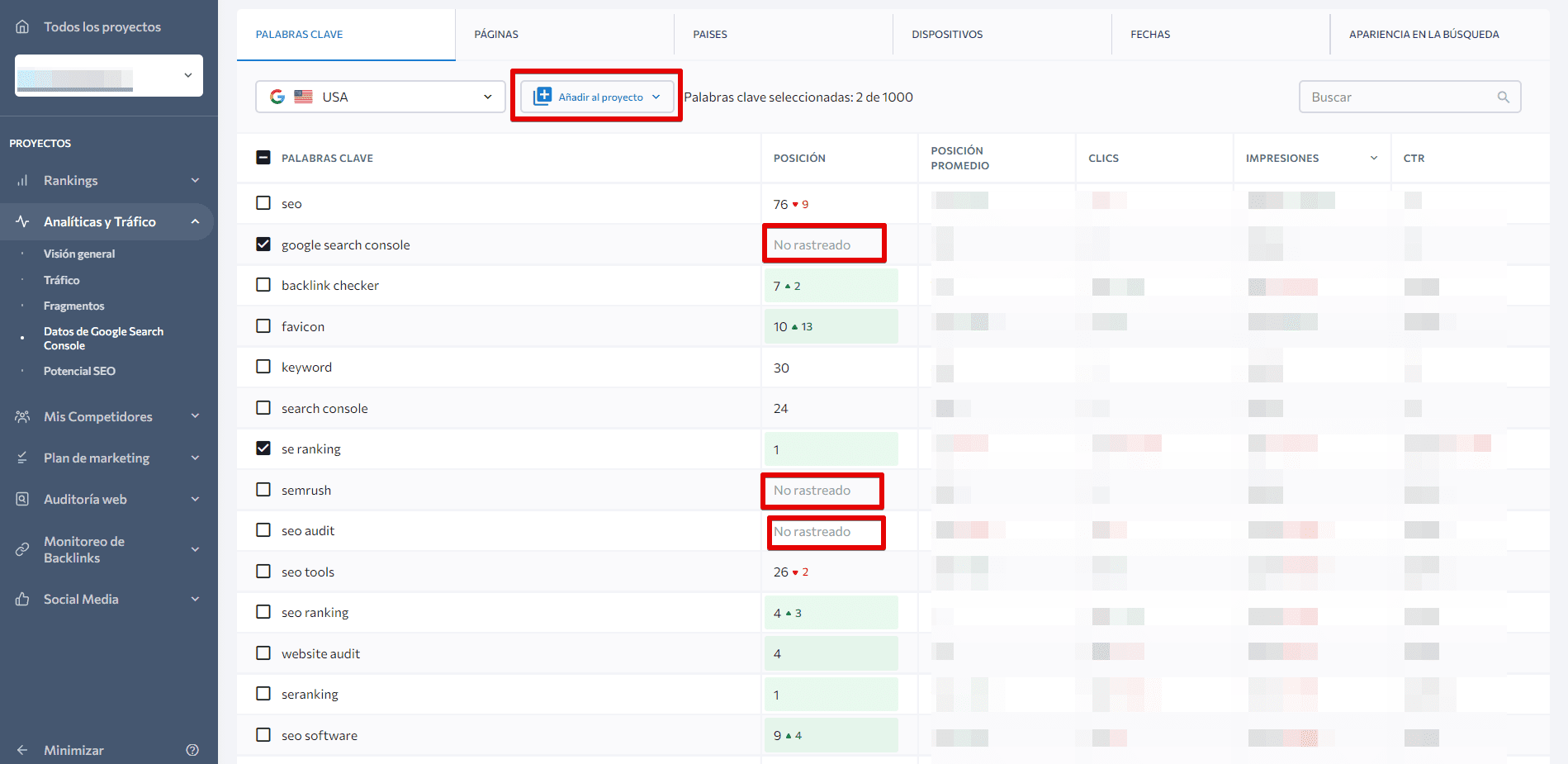The image size is (1568, 764).
Task: Open the USA search engine dropdown
Action: (380, 97)
